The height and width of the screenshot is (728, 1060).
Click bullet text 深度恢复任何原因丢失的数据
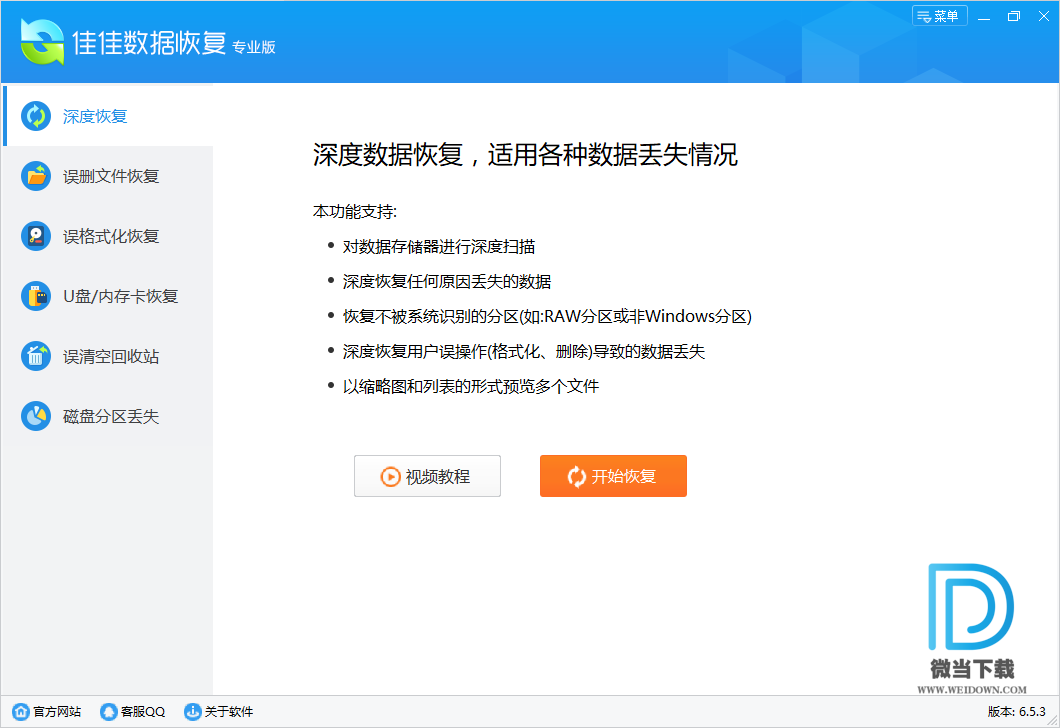tap(447, 282)
